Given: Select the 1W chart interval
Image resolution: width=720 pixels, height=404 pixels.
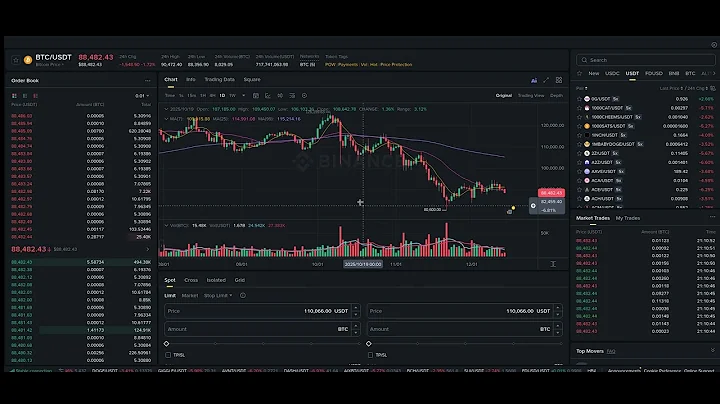Looking at the screenshot, I should pyautogui.click(x=232, y=95).
